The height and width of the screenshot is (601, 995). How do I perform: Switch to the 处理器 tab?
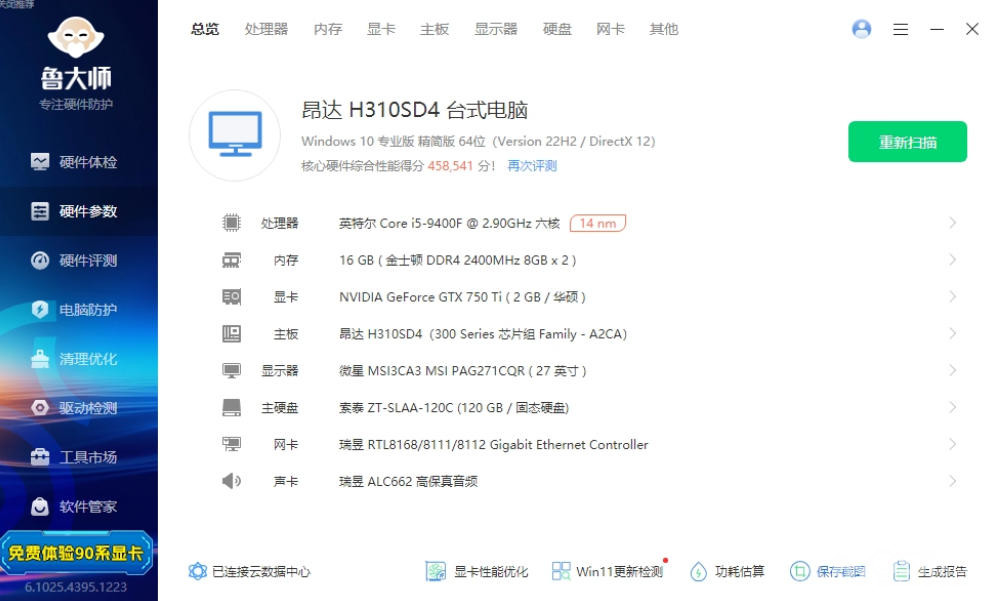point(266,29)
